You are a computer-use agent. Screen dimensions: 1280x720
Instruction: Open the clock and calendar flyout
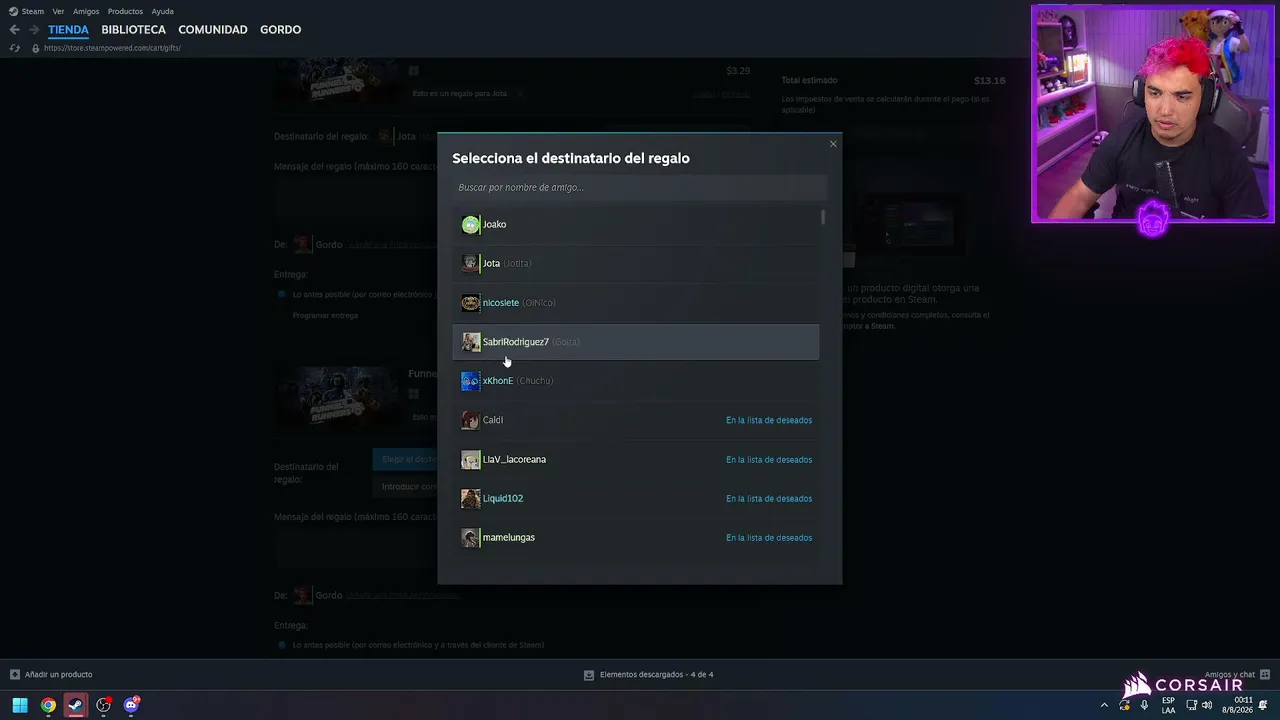click(x=1238, y=705)
